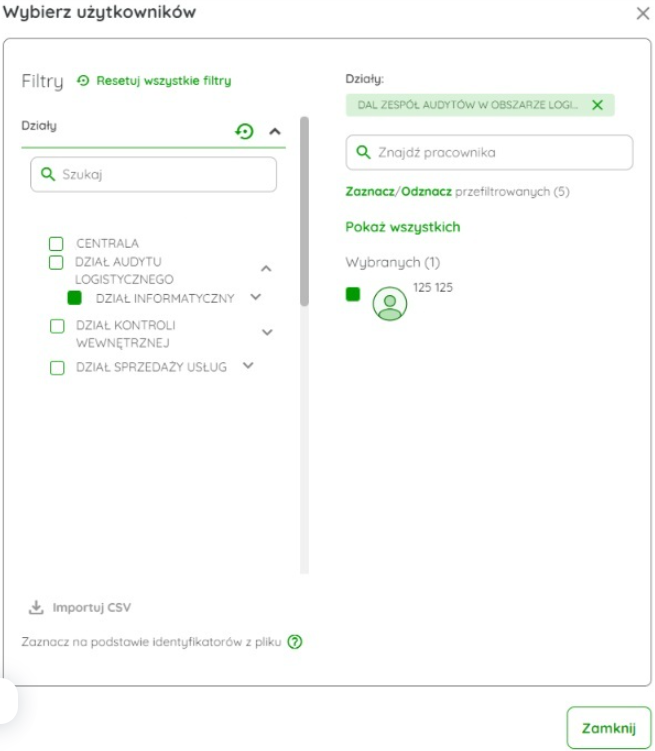The image size is (655, 751).
Task: Check the CENTRALA checkbox
Action: [x=57, y=243]
